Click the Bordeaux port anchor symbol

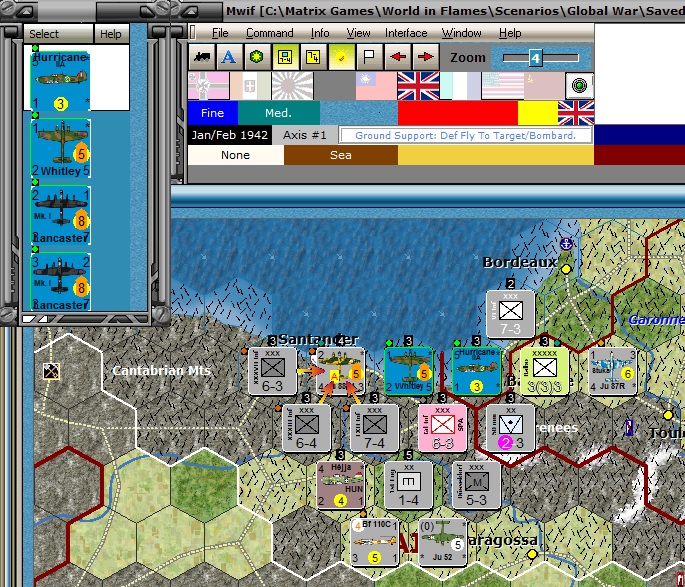[x=566, y=244]
